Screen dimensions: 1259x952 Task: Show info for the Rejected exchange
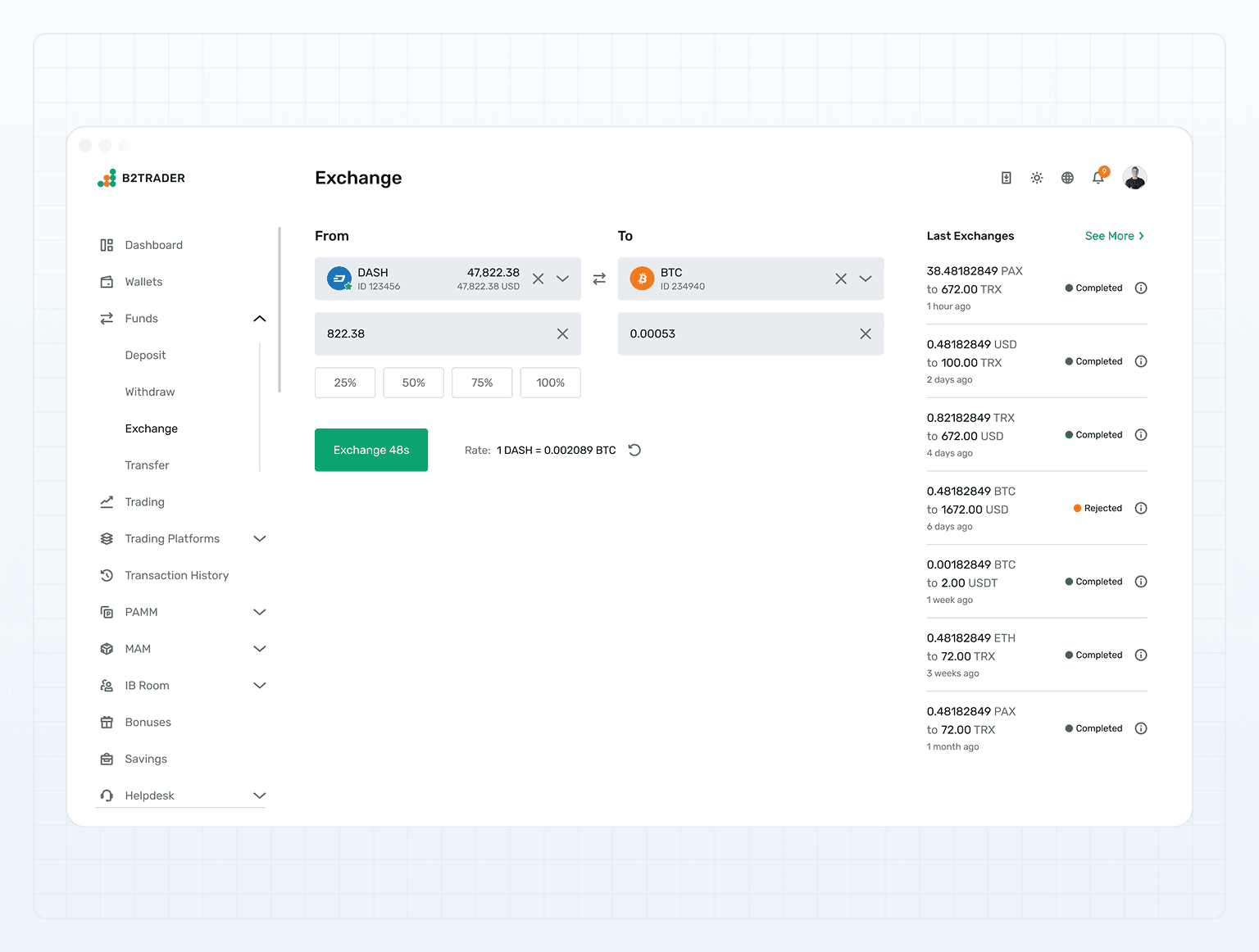[1141, 508]
